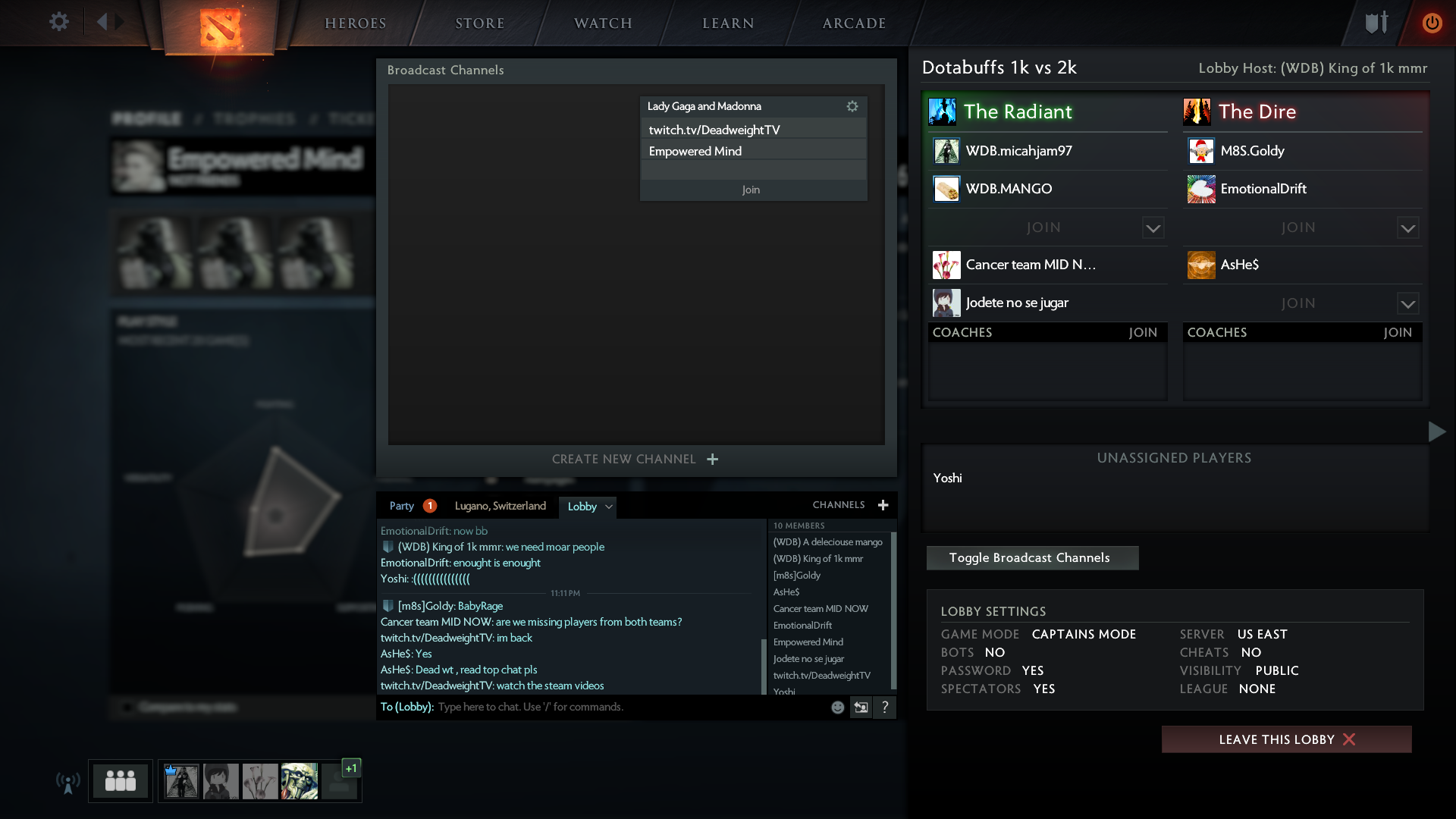The height and width of the screenshot is (819, 1456).
Task: Open chat help question mark
Action: tap(884, 707)
